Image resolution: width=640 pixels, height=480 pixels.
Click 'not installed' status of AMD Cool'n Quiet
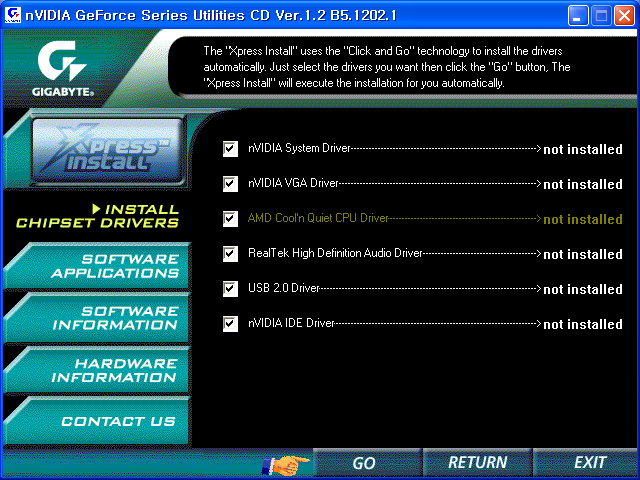coord(583,219)
